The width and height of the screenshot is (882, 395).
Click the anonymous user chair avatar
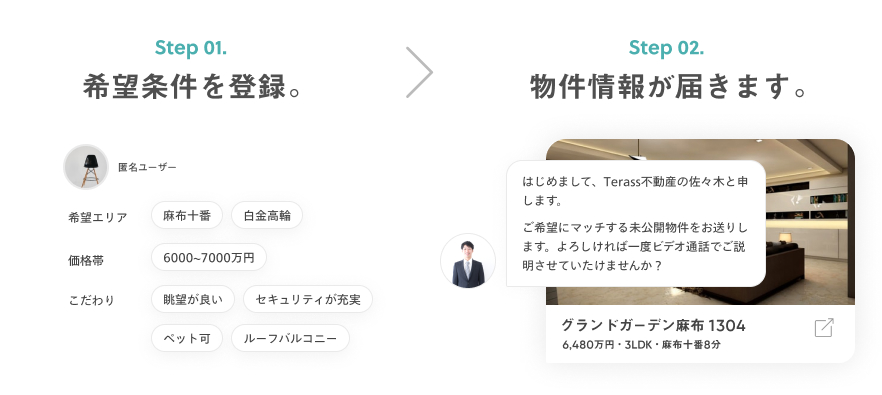(x=86, y=167)
